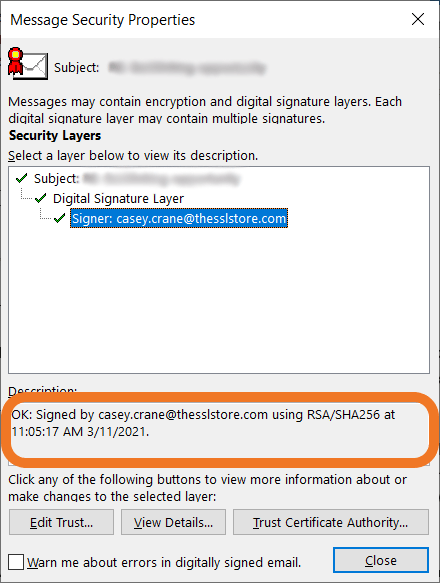Click the Trust Certificate Authority button
The width and height of the screenshot is (440, 583).
click(x=331, y=522)
